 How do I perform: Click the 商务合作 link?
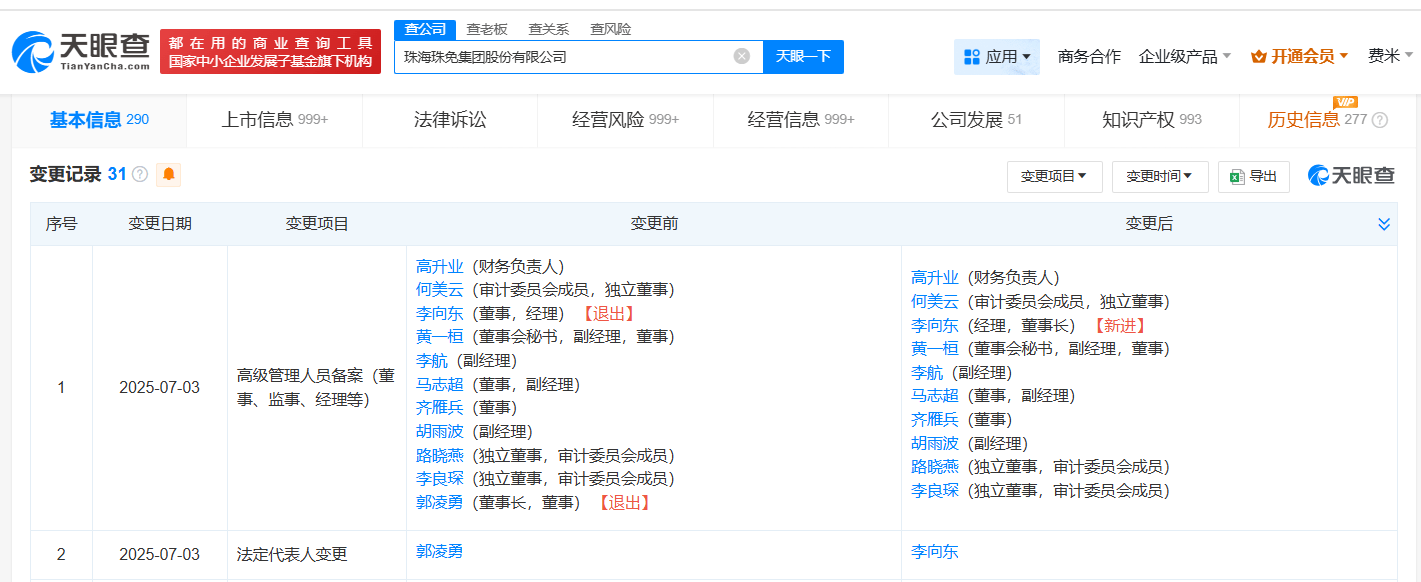[x=1089, y=57]
